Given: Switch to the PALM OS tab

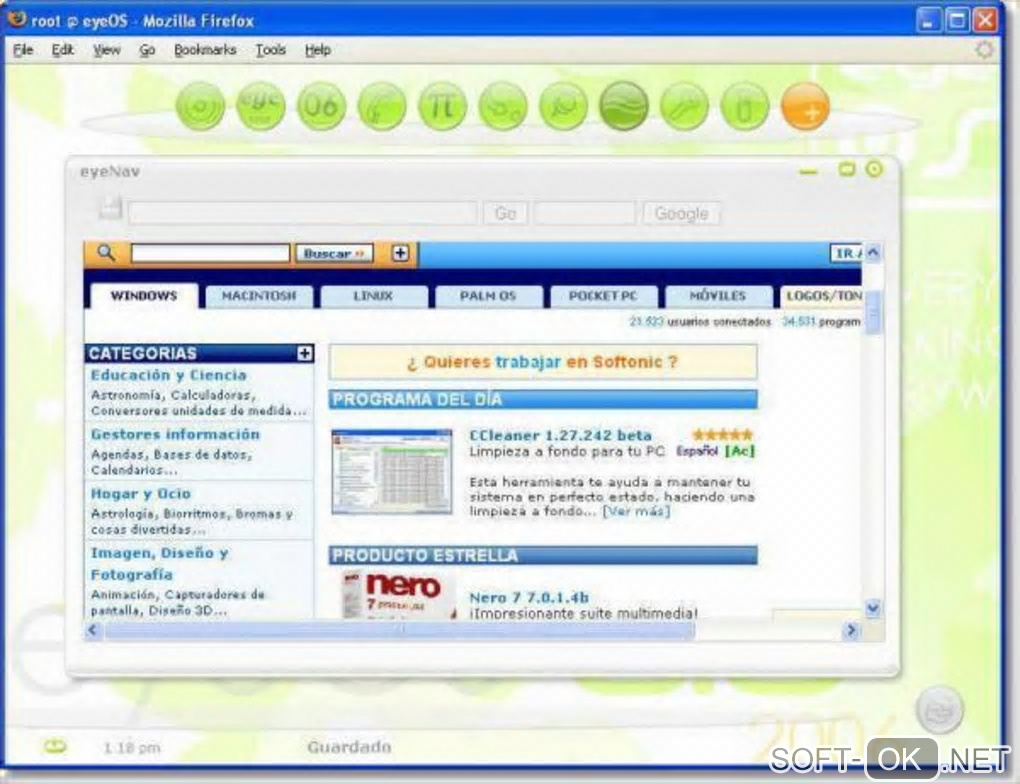Looking at the screenshot, I should coord(488,296).
